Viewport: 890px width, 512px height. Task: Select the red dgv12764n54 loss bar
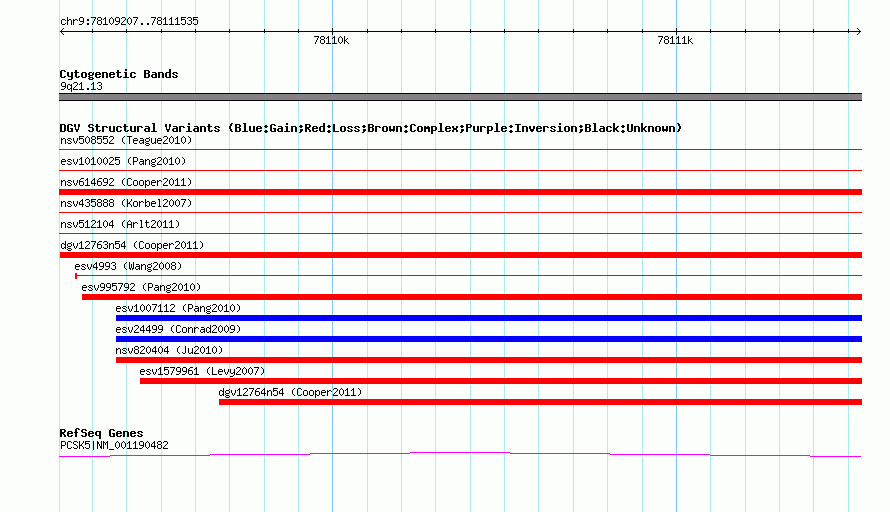coord(540,402)
